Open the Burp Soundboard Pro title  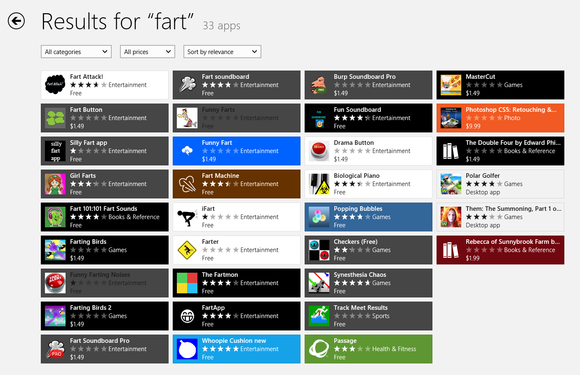point(364,77)
